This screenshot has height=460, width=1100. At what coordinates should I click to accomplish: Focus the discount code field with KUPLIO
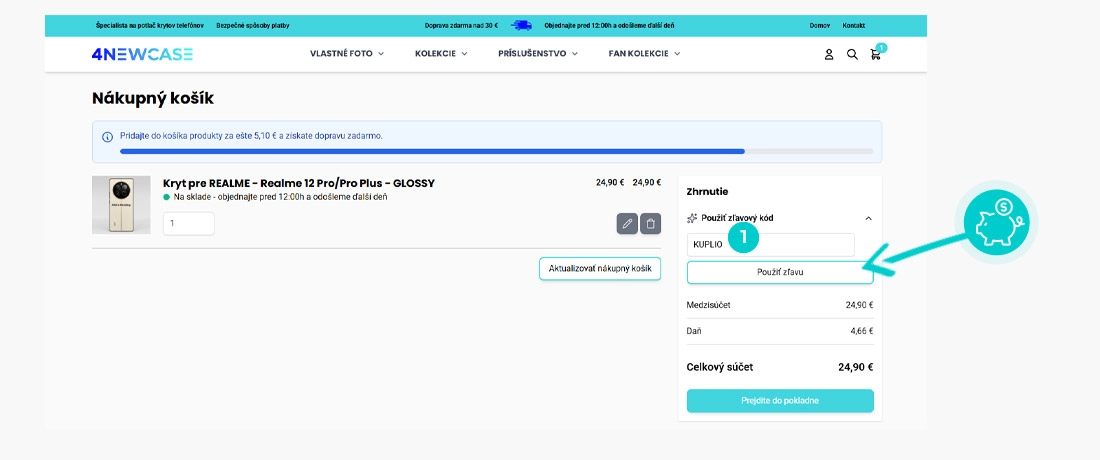[x=770, y=245]
